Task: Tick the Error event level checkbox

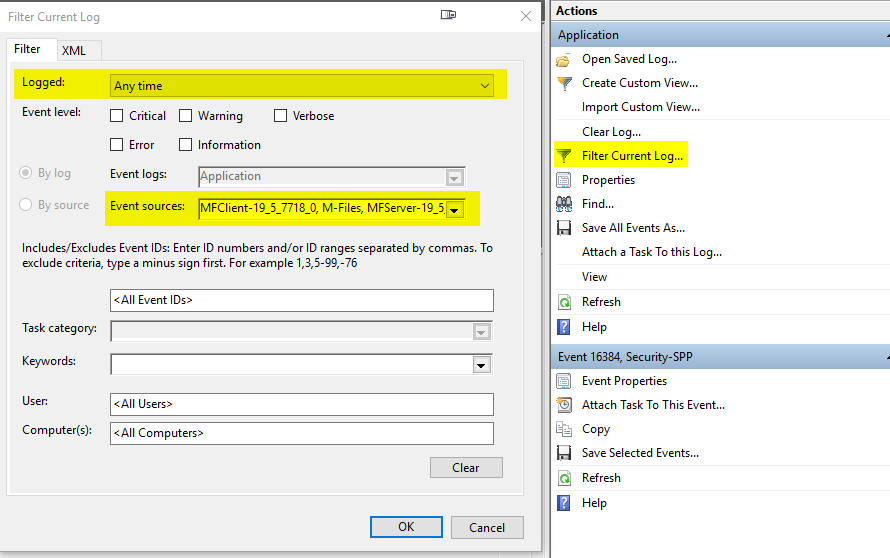Action: (x=117, y=145)
